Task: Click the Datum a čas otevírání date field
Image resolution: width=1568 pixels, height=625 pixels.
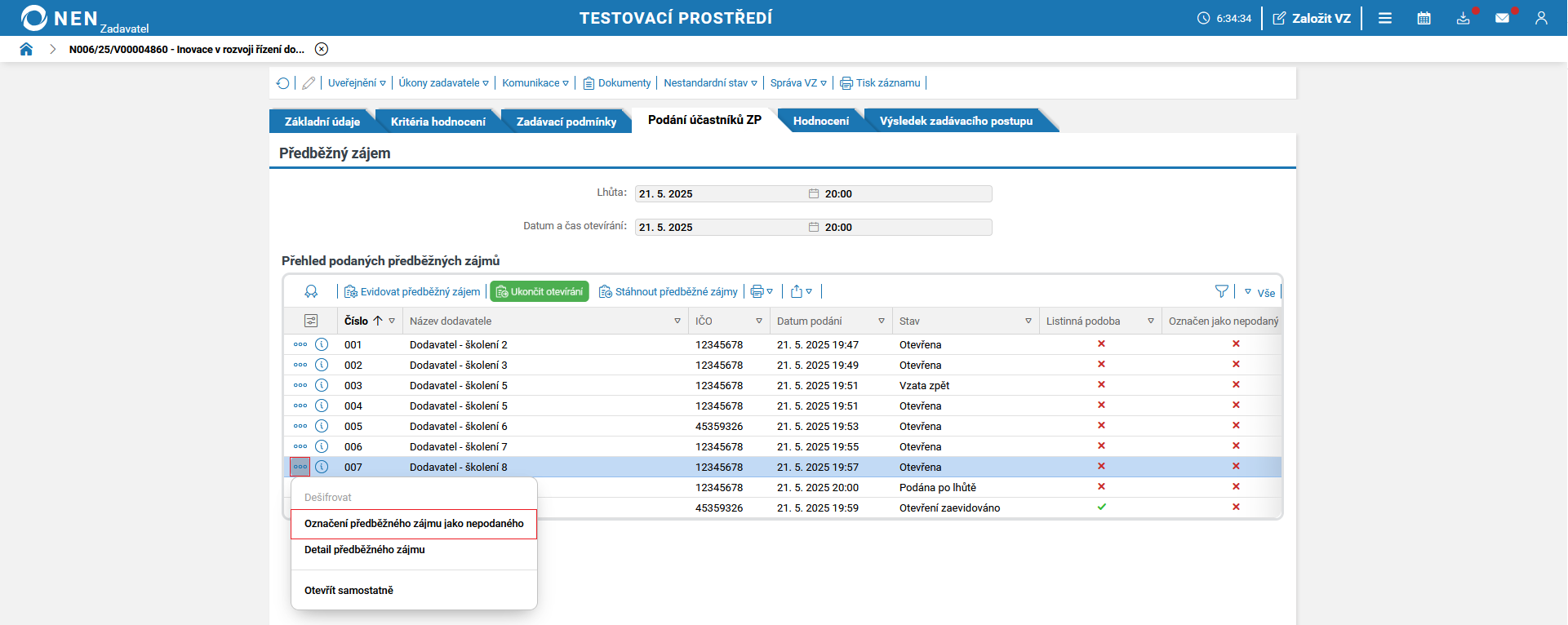Action: coord(721,227)
